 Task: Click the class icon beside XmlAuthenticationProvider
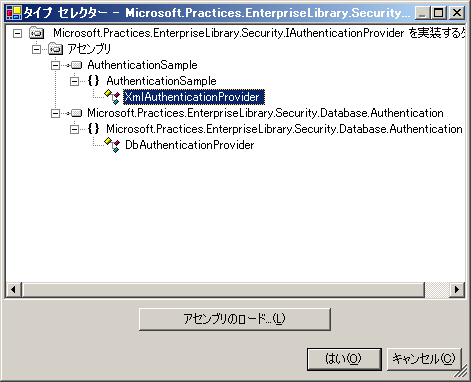(112, 97)
